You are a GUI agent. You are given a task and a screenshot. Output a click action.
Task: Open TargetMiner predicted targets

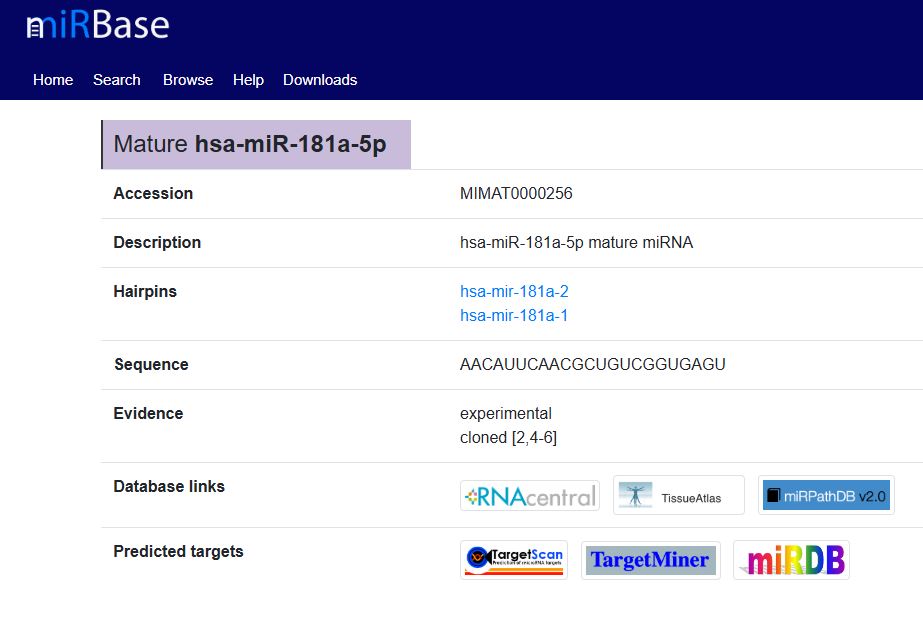[650, 560]
